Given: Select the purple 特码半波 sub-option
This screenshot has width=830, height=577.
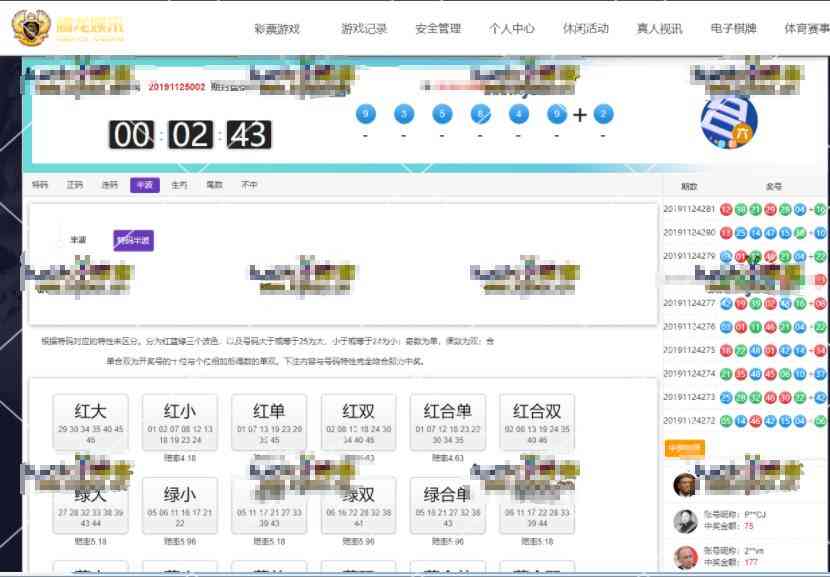Looking at the screenshot, I should pos(133,240).
